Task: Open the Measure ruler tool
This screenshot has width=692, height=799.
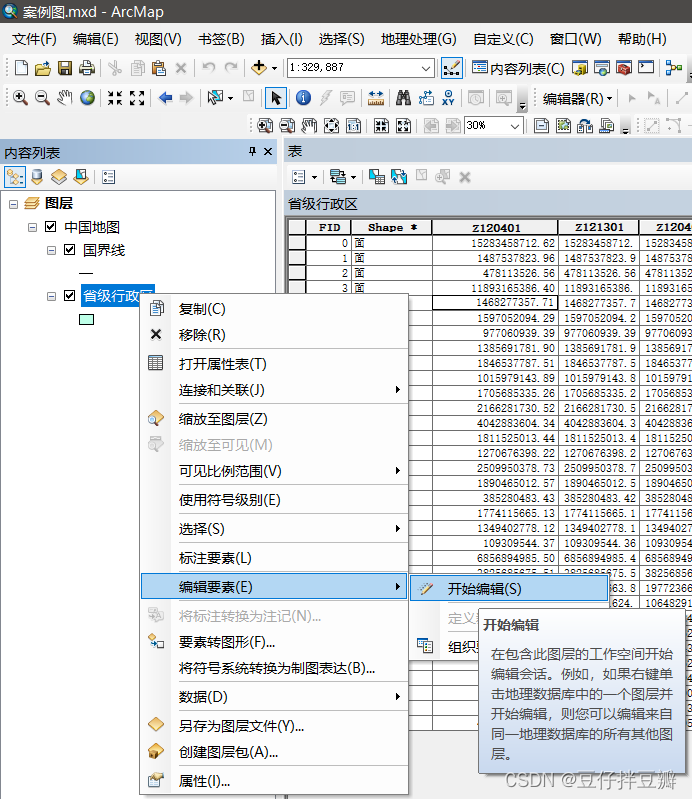Action: coord(376,97)
